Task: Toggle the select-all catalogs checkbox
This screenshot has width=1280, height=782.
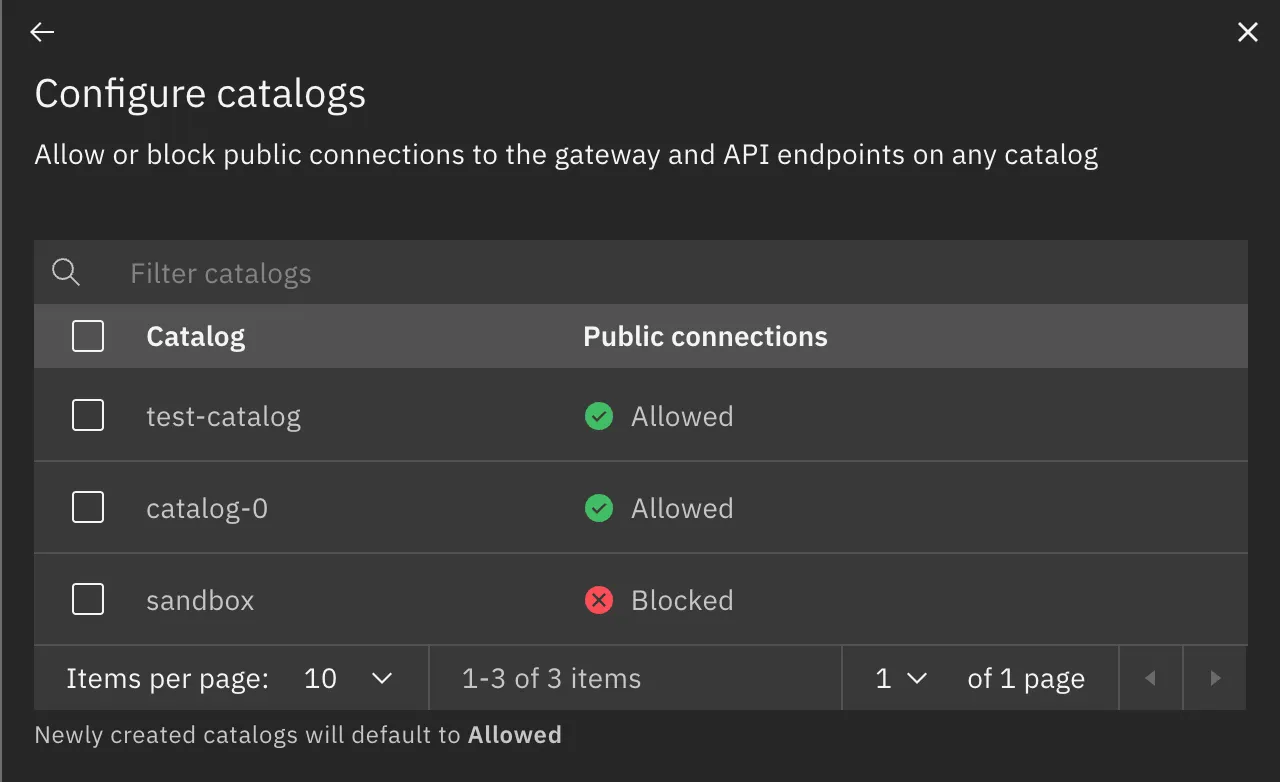Action: (88, 336)
